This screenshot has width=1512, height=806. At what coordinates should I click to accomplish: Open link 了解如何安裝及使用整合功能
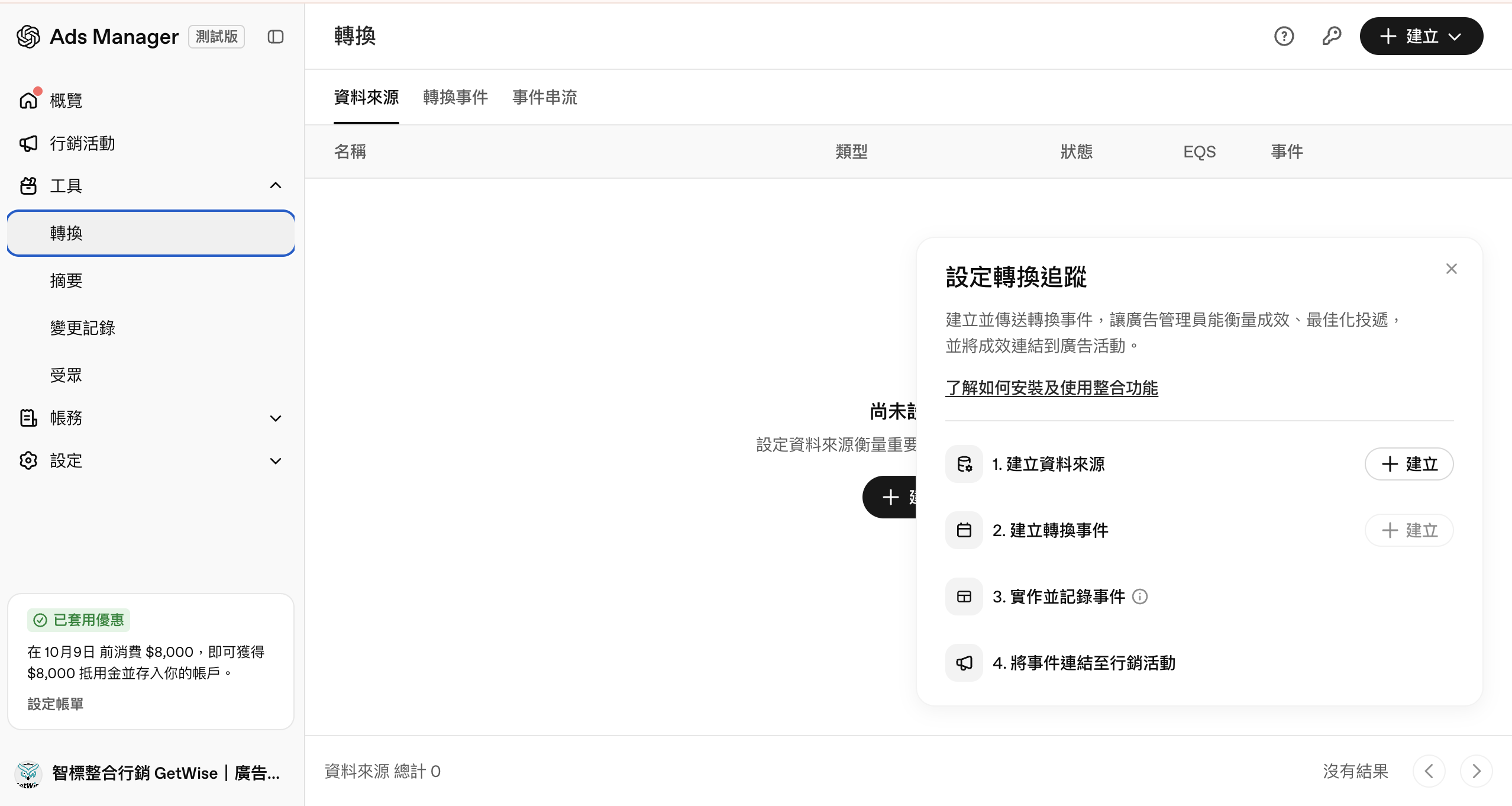point(1052,388)
